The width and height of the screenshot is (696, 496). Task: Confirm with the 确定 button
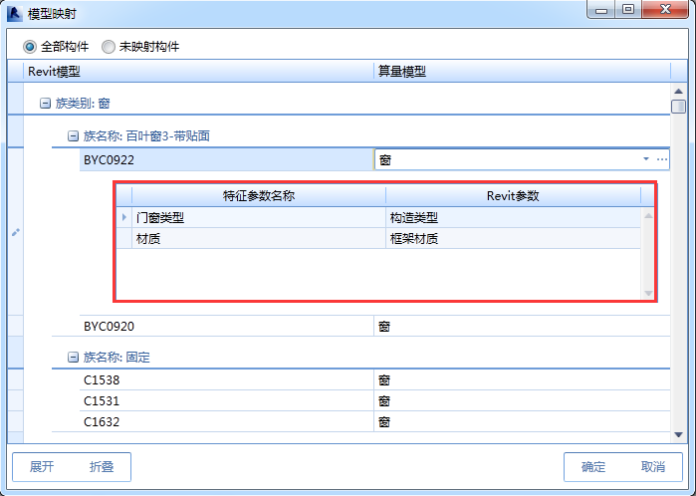[x=593, y=467]
